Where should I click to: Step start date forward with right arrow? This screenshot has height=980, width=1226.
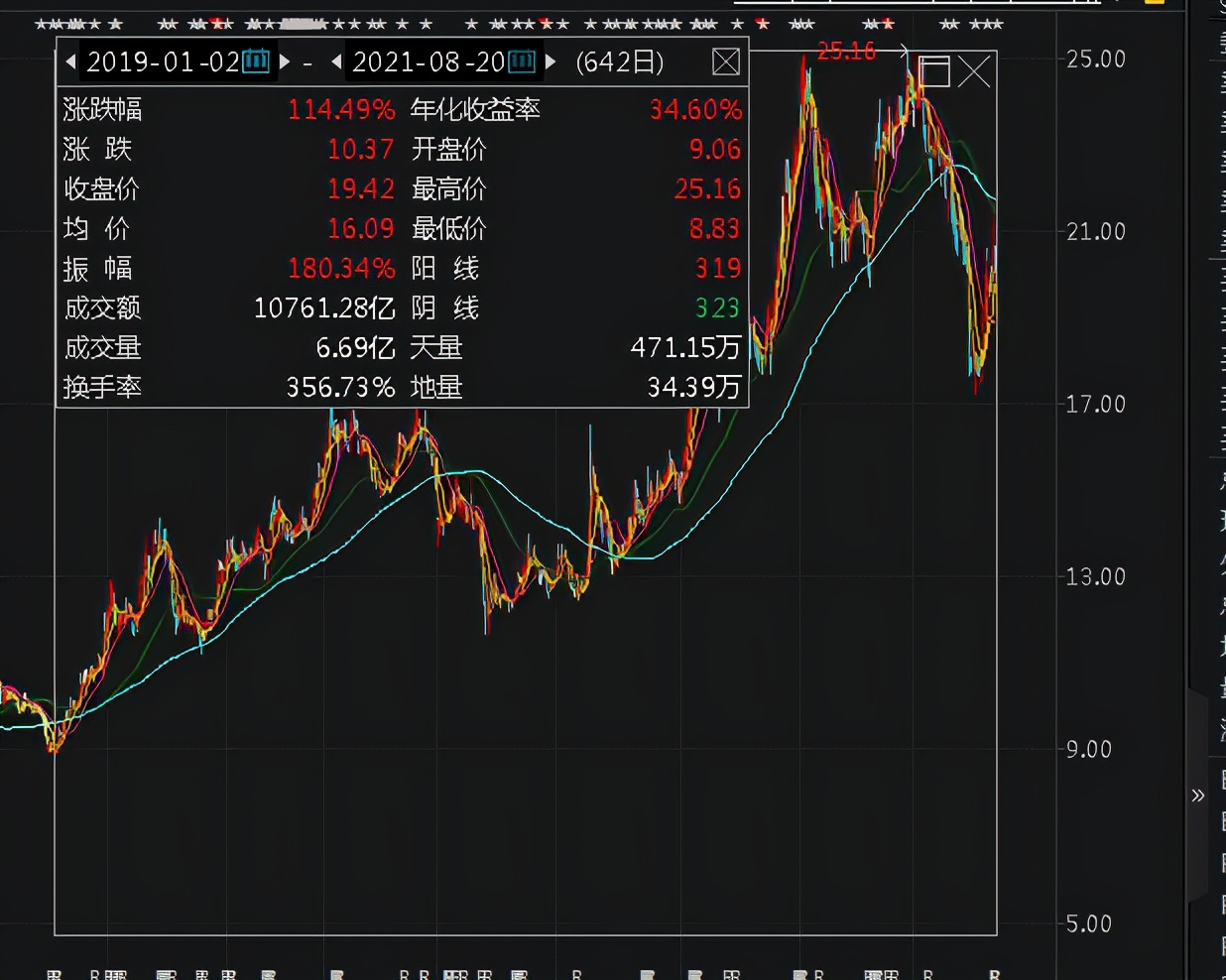click(285, 62)
